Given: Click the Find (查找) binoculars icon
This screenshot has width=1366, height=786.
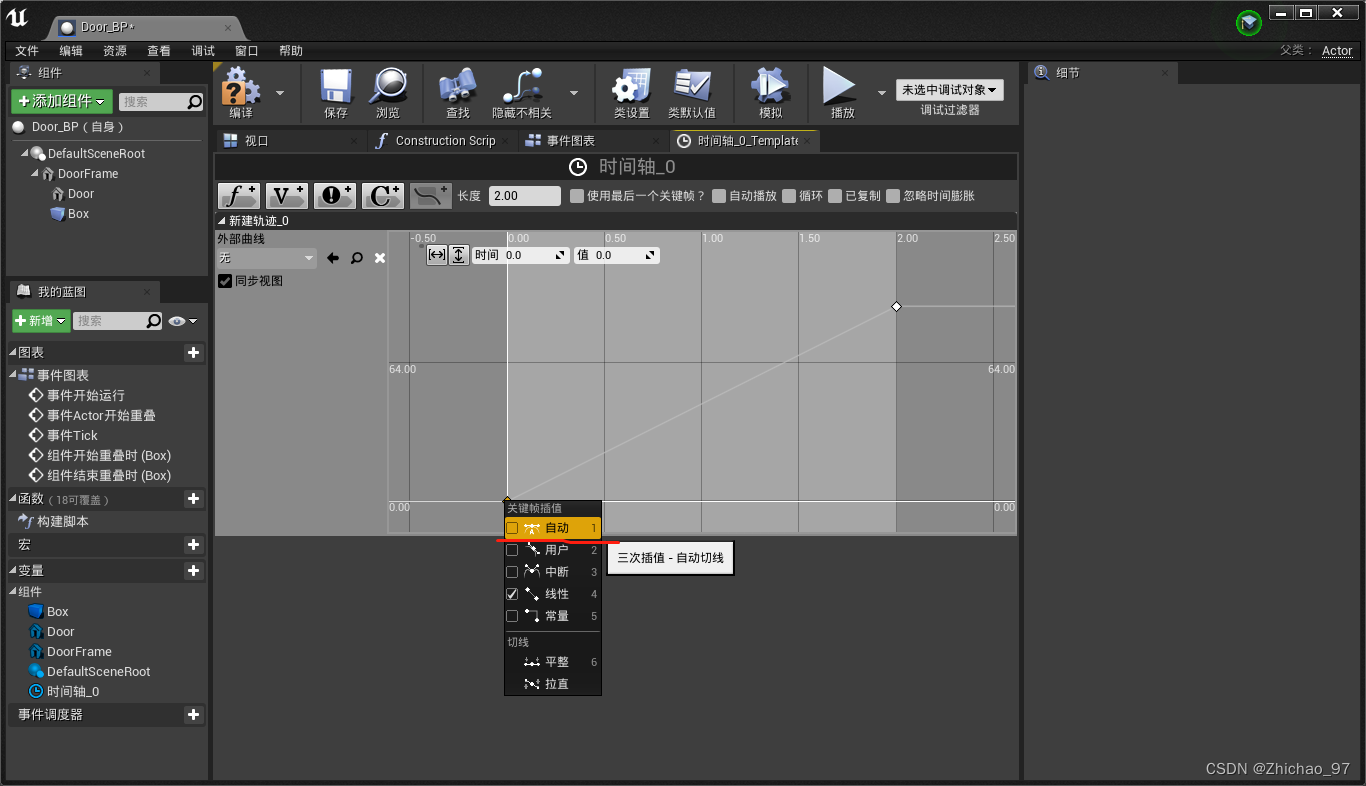Looking at the screenshot, I should pyautogui.click(x=458, y=90).
